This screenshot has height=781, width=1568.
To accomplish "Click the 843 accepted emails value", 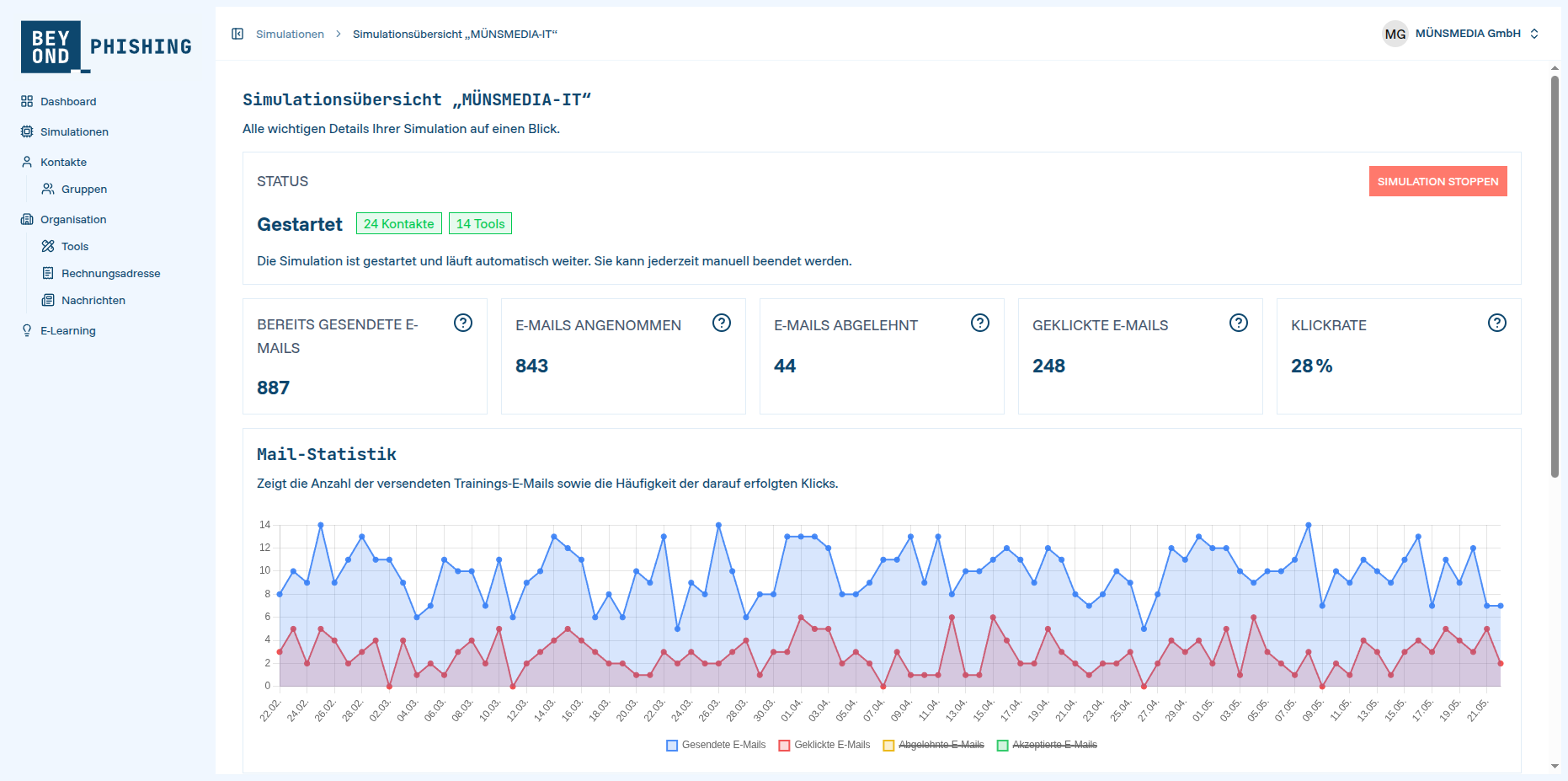I will [531, 366].
